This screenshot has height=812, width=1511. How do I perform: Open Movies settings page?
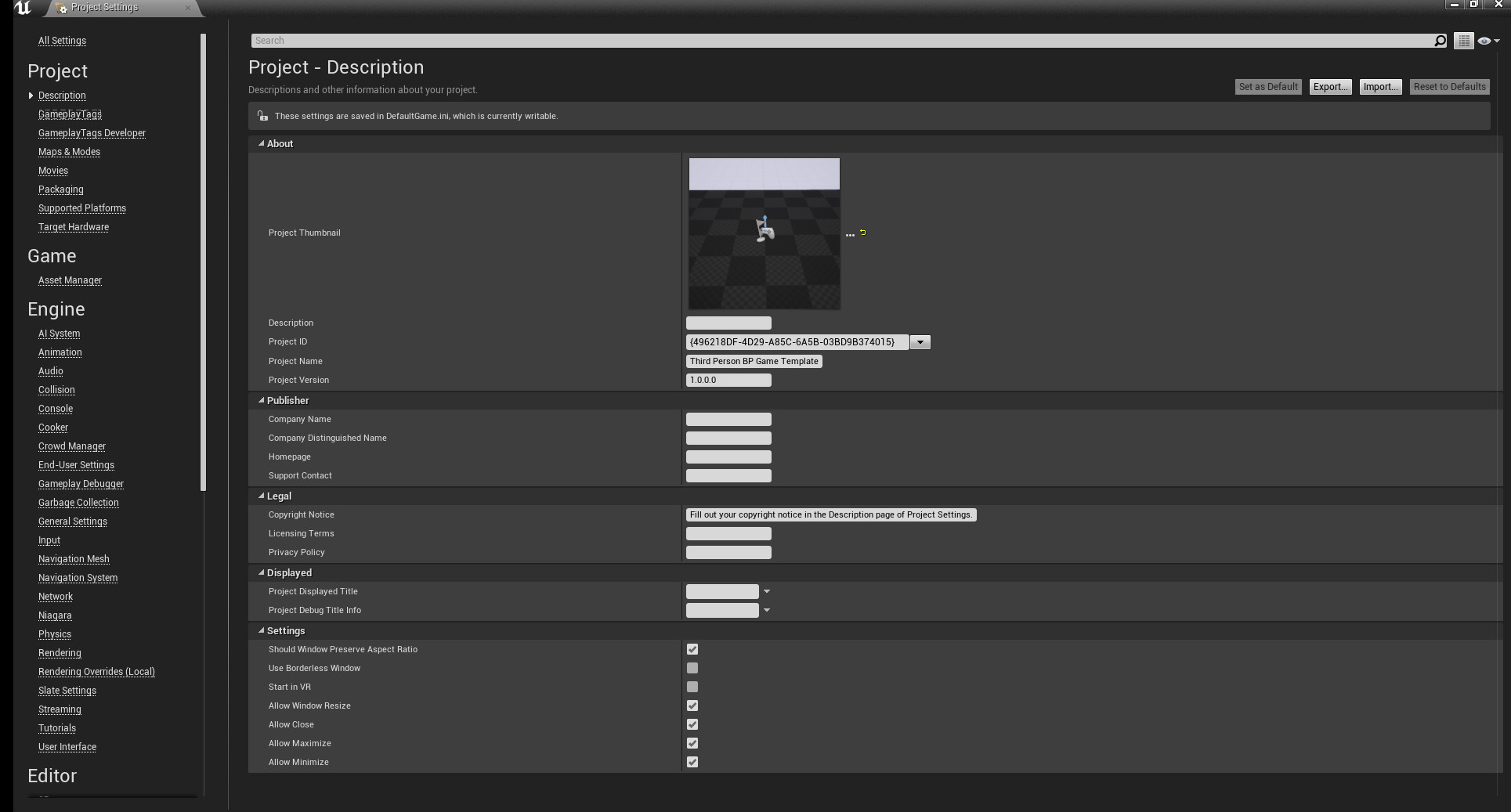53,171
